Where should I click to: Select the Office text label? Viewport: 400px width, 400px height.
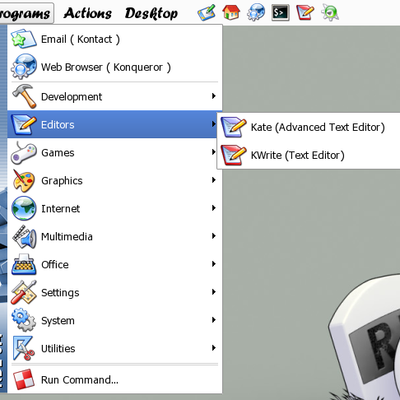click(55, 265)
